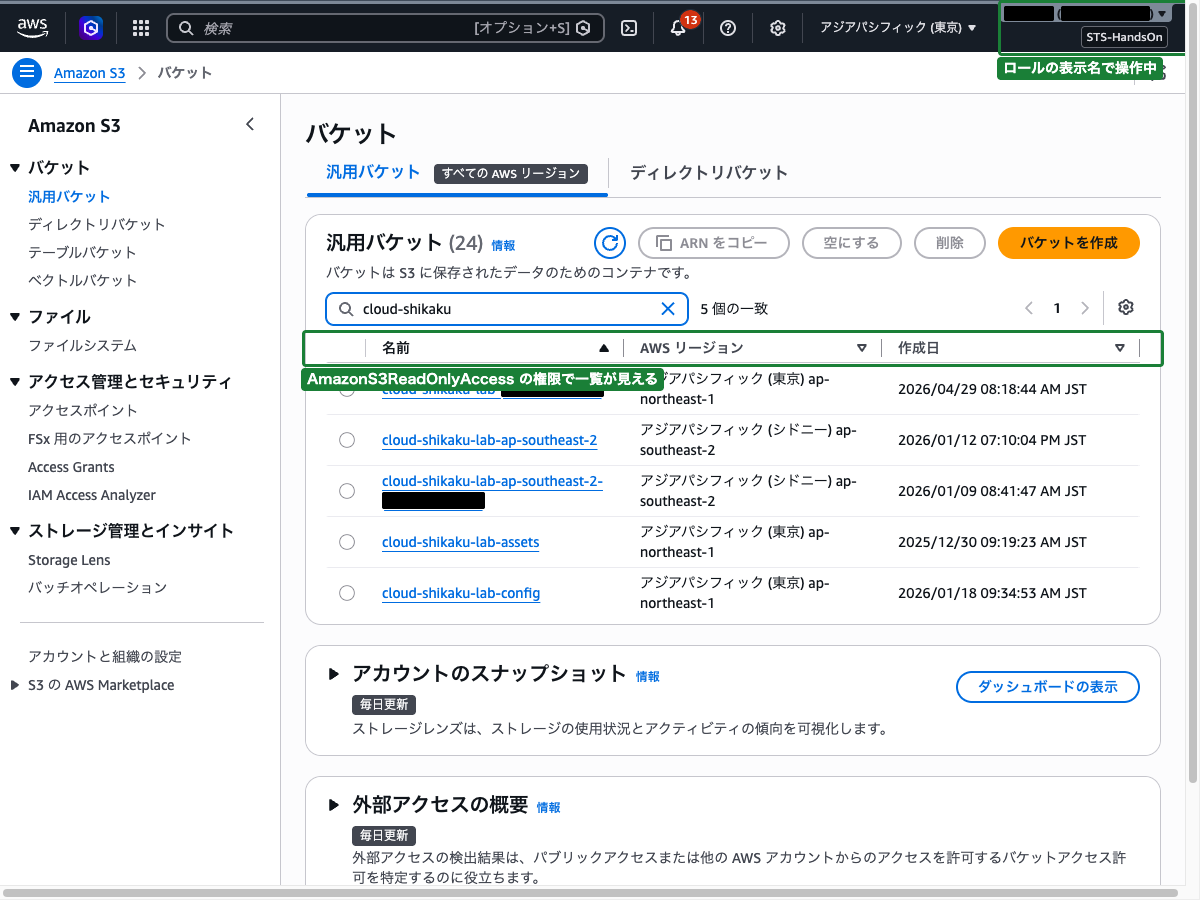The image size is (1200, 900).
Task: Select cloud-shikaku-lab-config bucket radio
Action: click(x=347, y=593)
